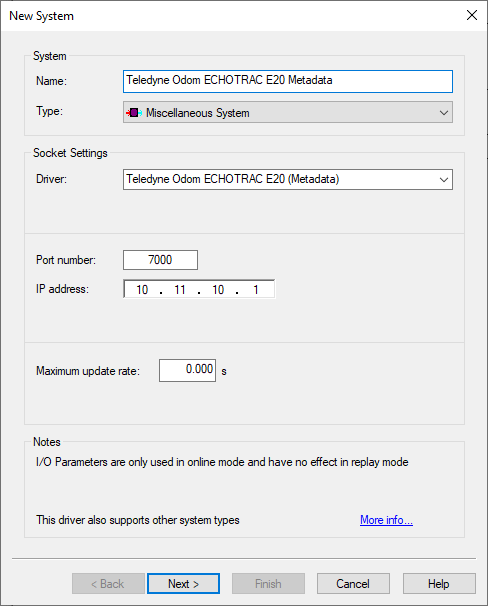Click the Miscellaneous System type icon
This screenshot has width=488, height=606.
point(134,113)
